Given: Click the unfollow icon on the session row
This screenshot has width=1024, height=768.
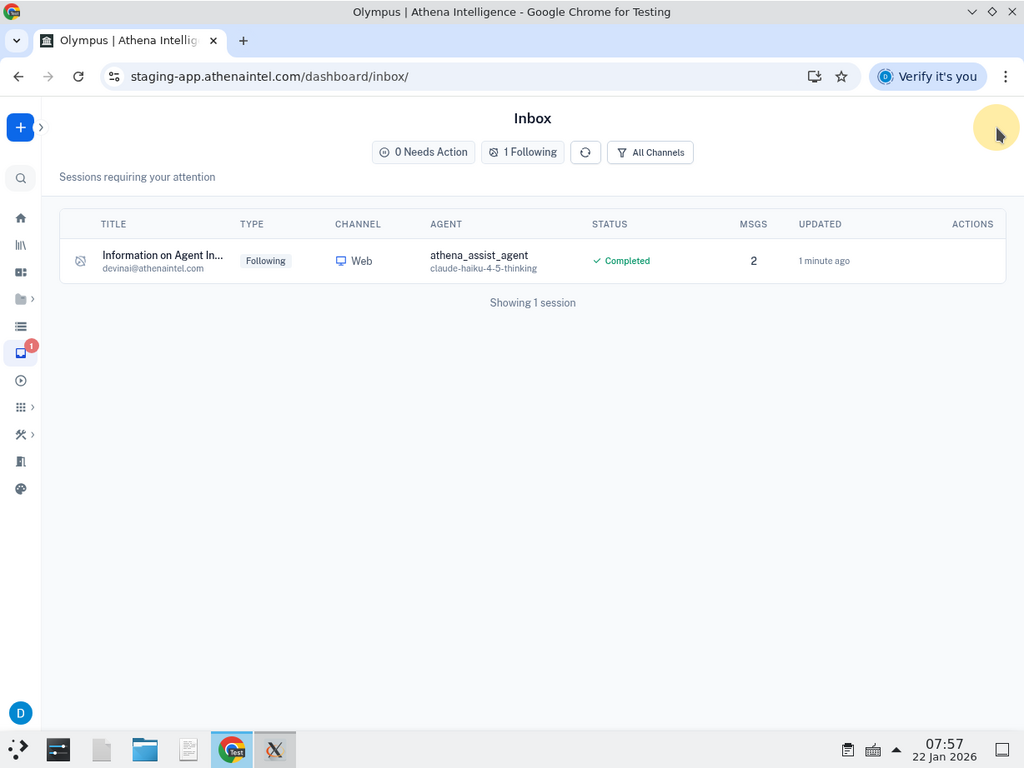Looking at the screenshot, I should click(80, 261).
